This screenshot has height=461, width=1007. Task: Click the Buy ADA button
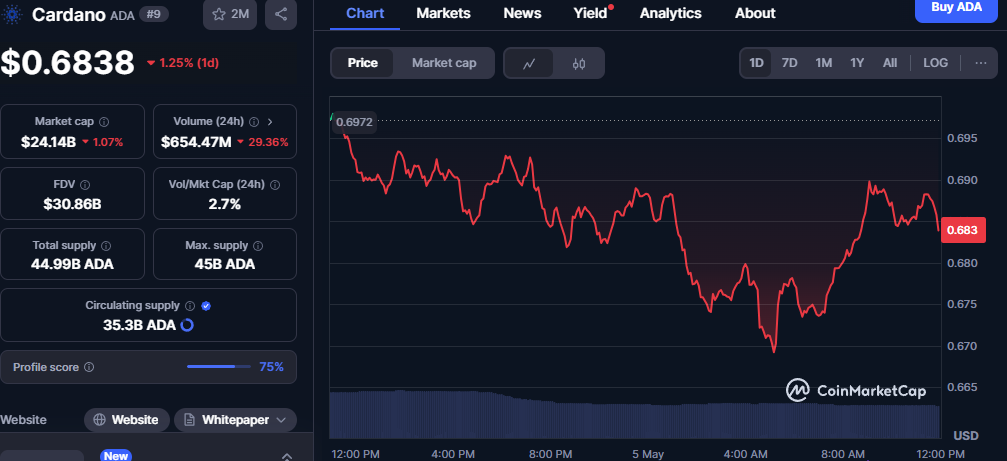coord(956,8)
